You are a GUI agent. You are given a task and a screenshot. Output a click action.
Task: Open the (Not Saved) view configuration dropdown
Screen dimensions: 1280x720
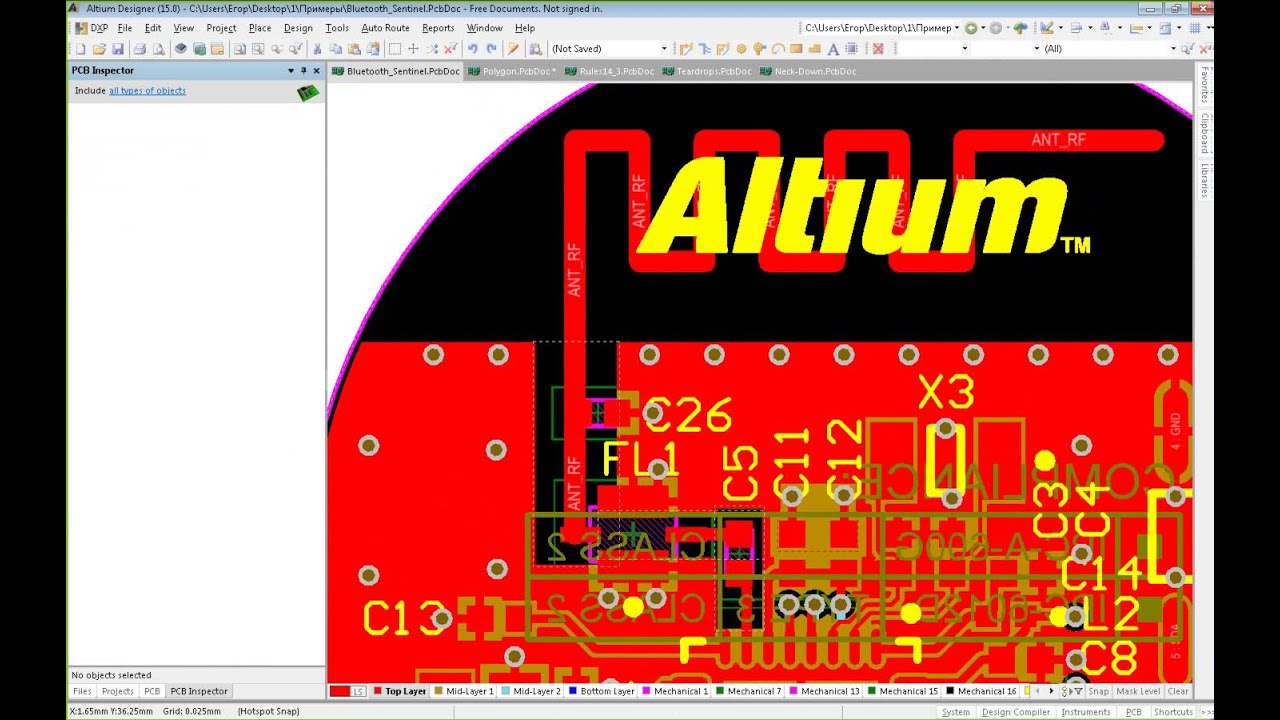point(664,48)
